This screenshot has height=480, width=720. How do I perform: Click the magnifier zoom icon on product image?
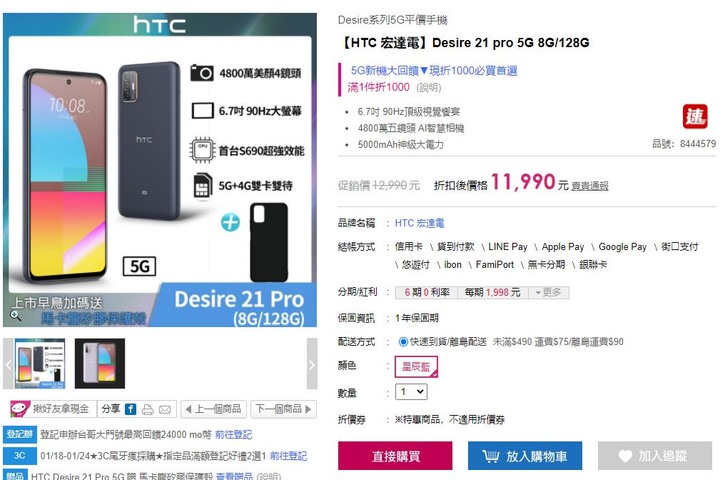(x=16, y=315)
